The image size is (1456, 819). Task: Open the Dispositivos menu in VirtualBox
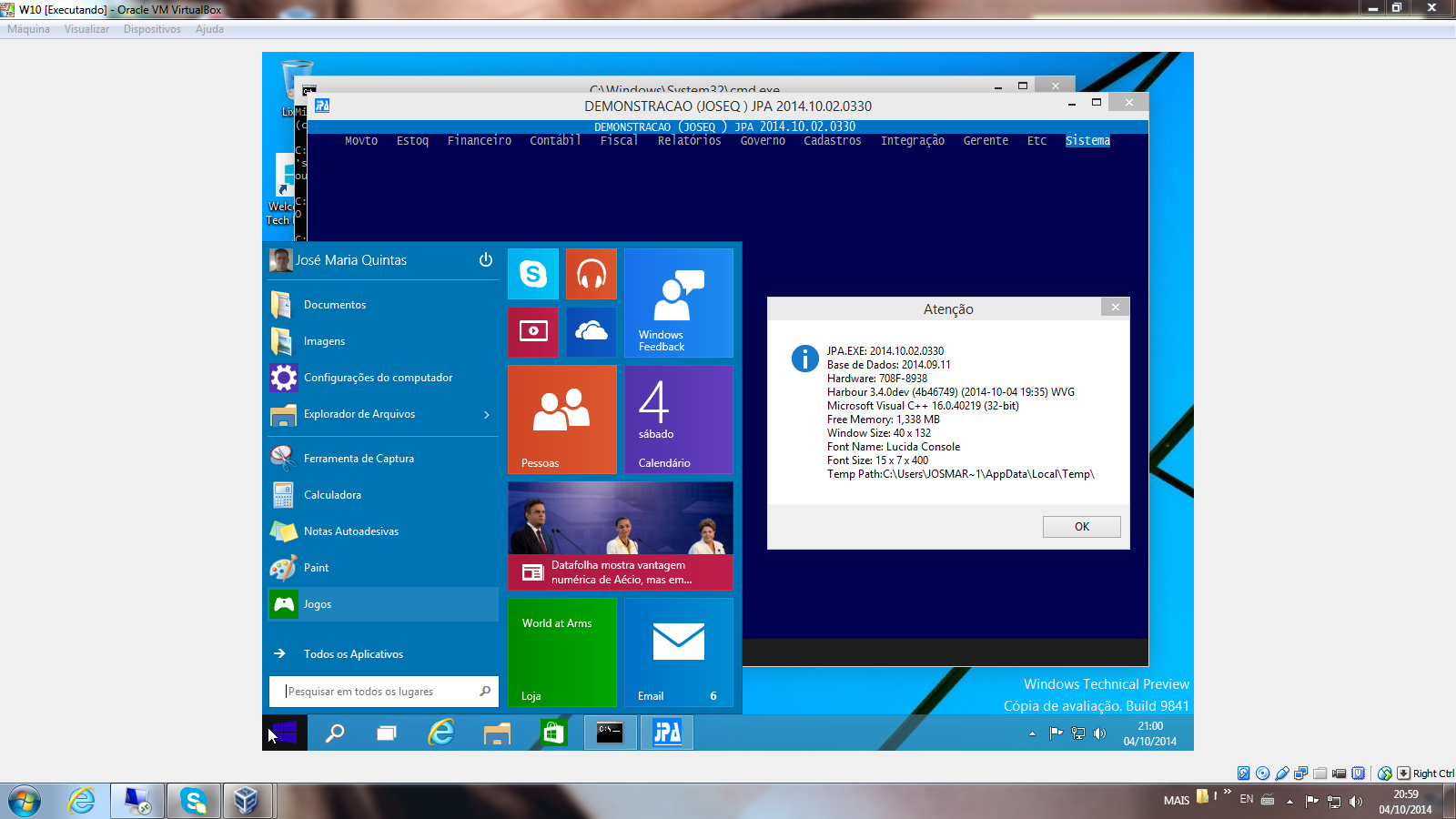tap(152, 29)
